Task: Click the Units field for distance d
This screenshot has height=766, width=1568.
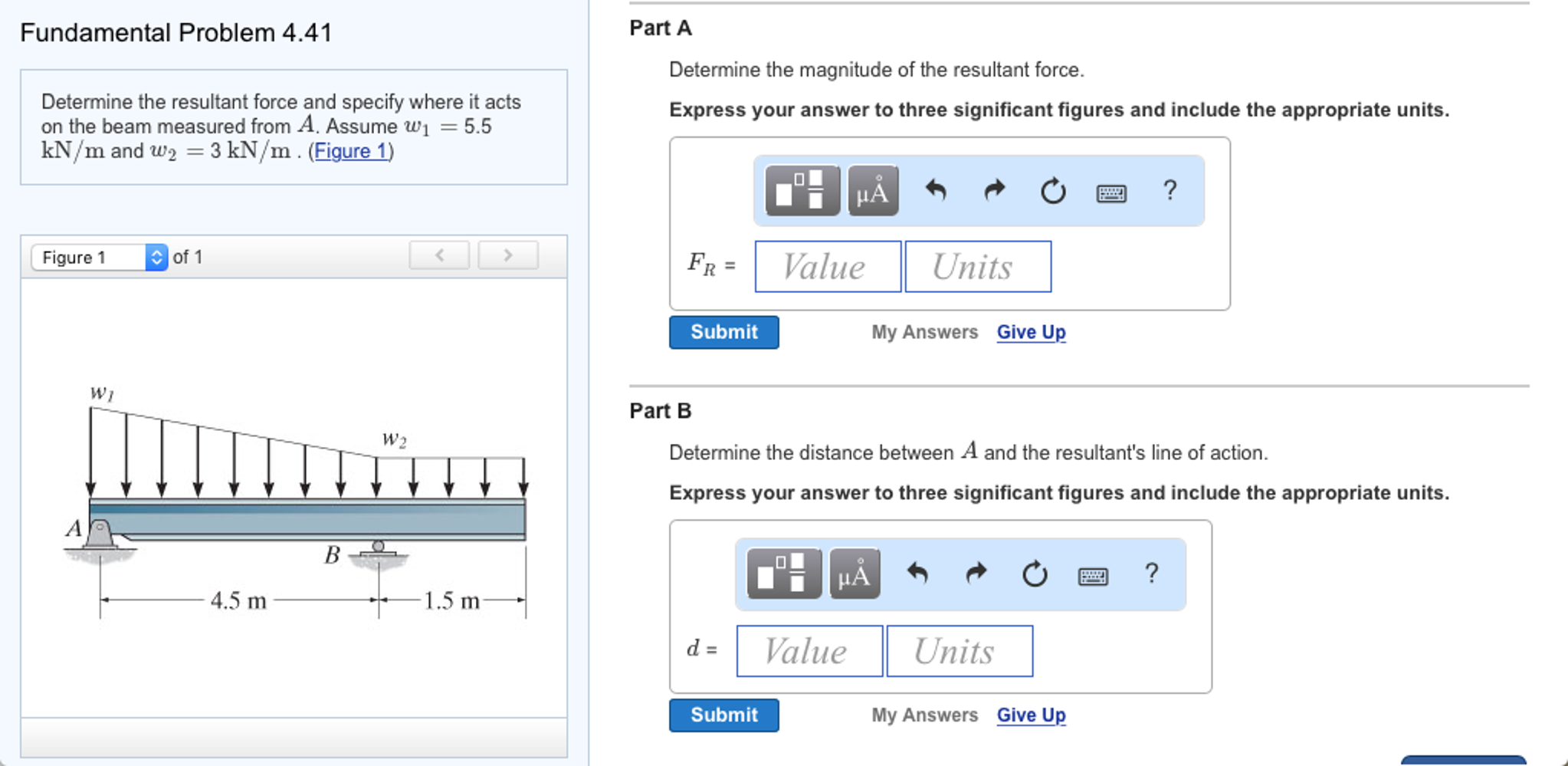Action: tap(959, 651)
